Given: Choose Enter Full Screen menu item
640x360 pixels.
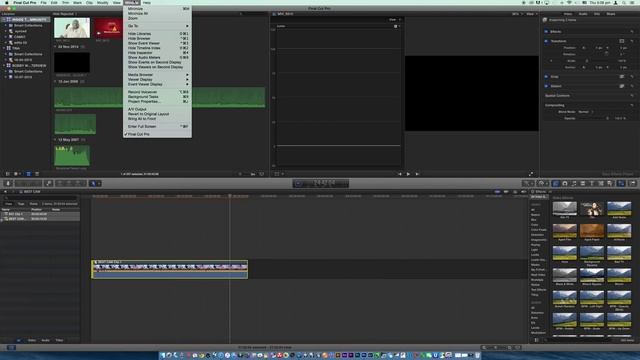Looking at the screenshot, I should click(157, 127).
